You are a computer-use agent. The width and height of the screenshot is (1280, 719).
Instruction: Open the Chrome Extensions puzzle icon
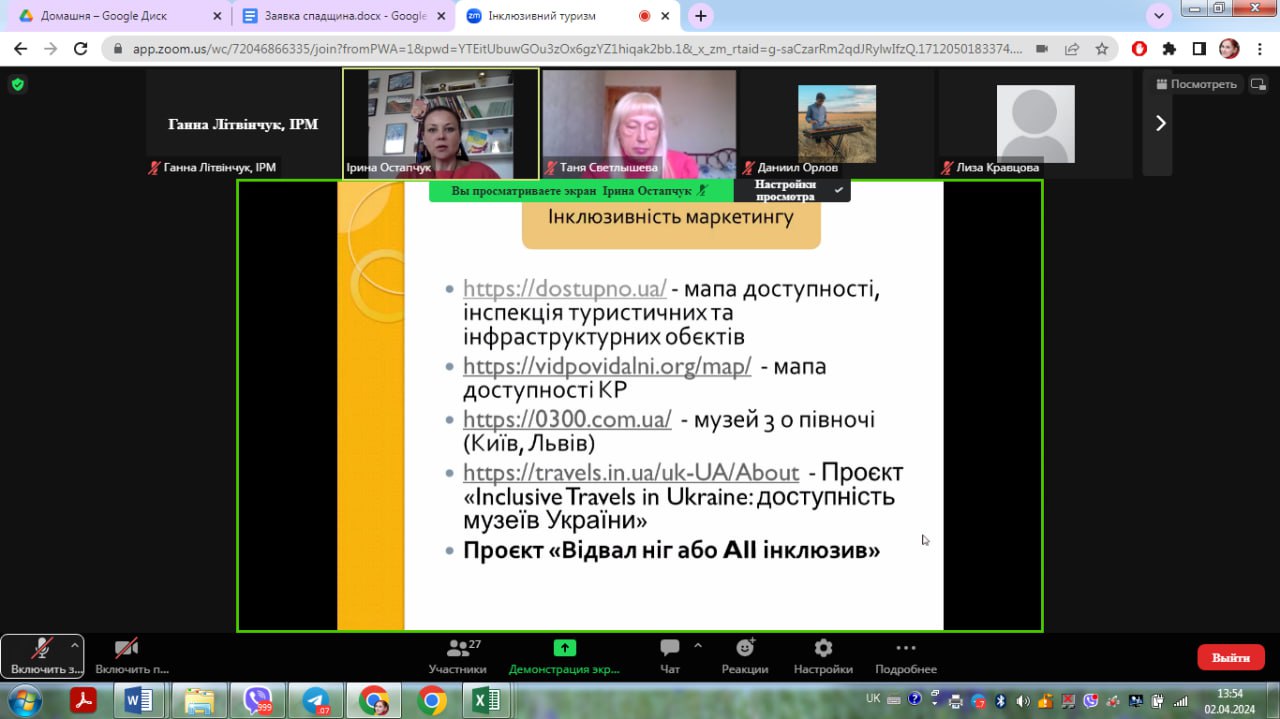pos(1169,48)
